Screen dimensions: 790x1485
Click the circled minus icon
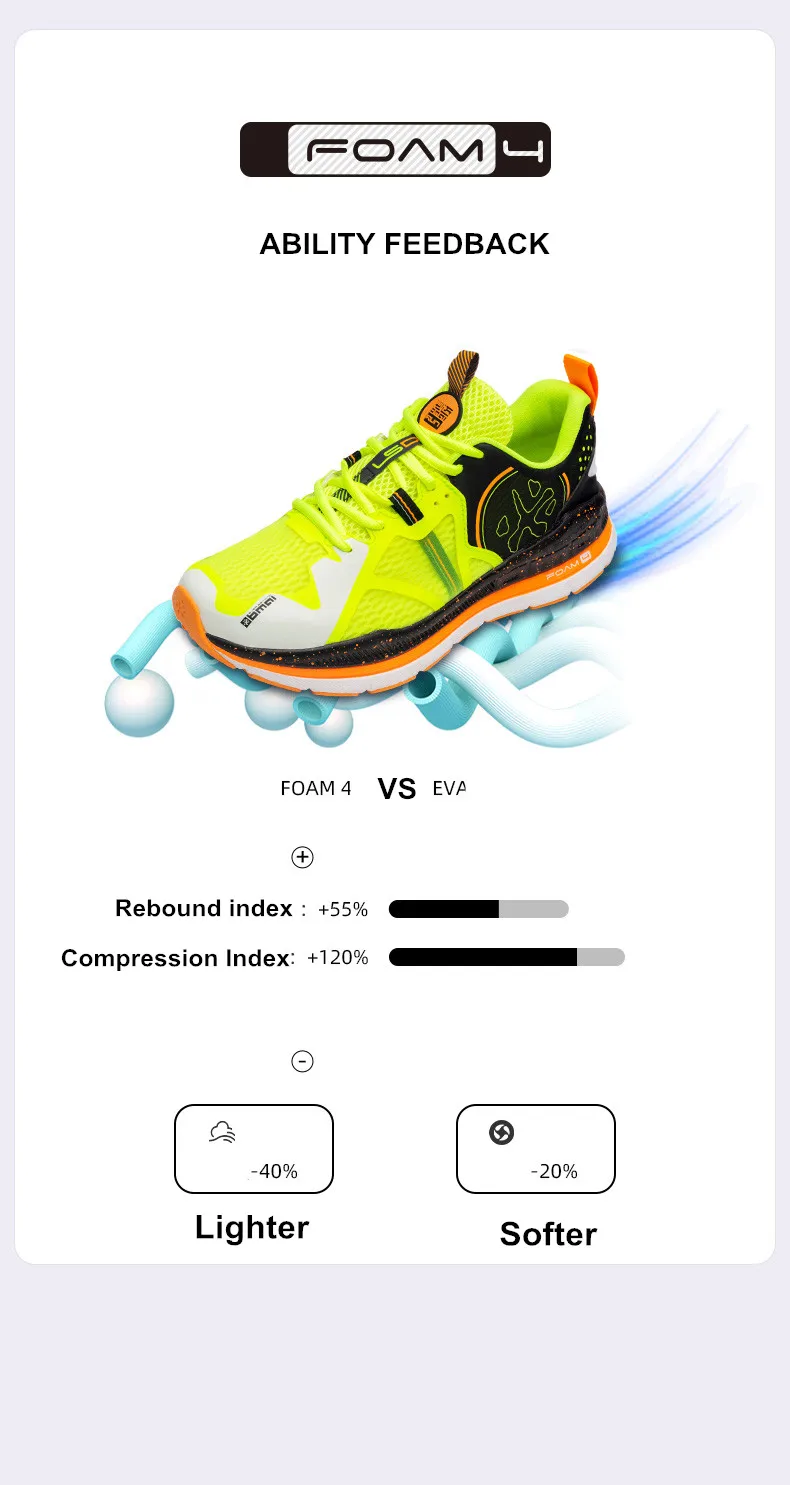click(302, 1061)
